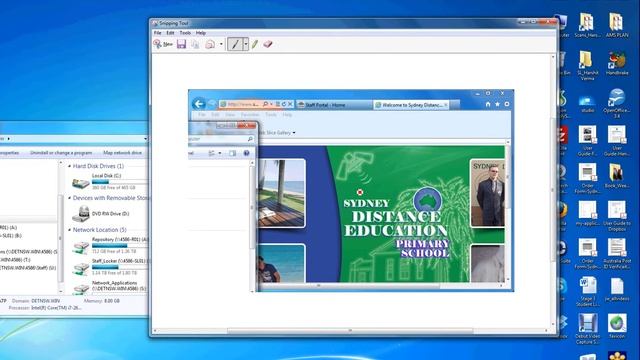Open the Tools menu in Snipping Tool
This screenshot has width=640, height=360.
point(185,33)
